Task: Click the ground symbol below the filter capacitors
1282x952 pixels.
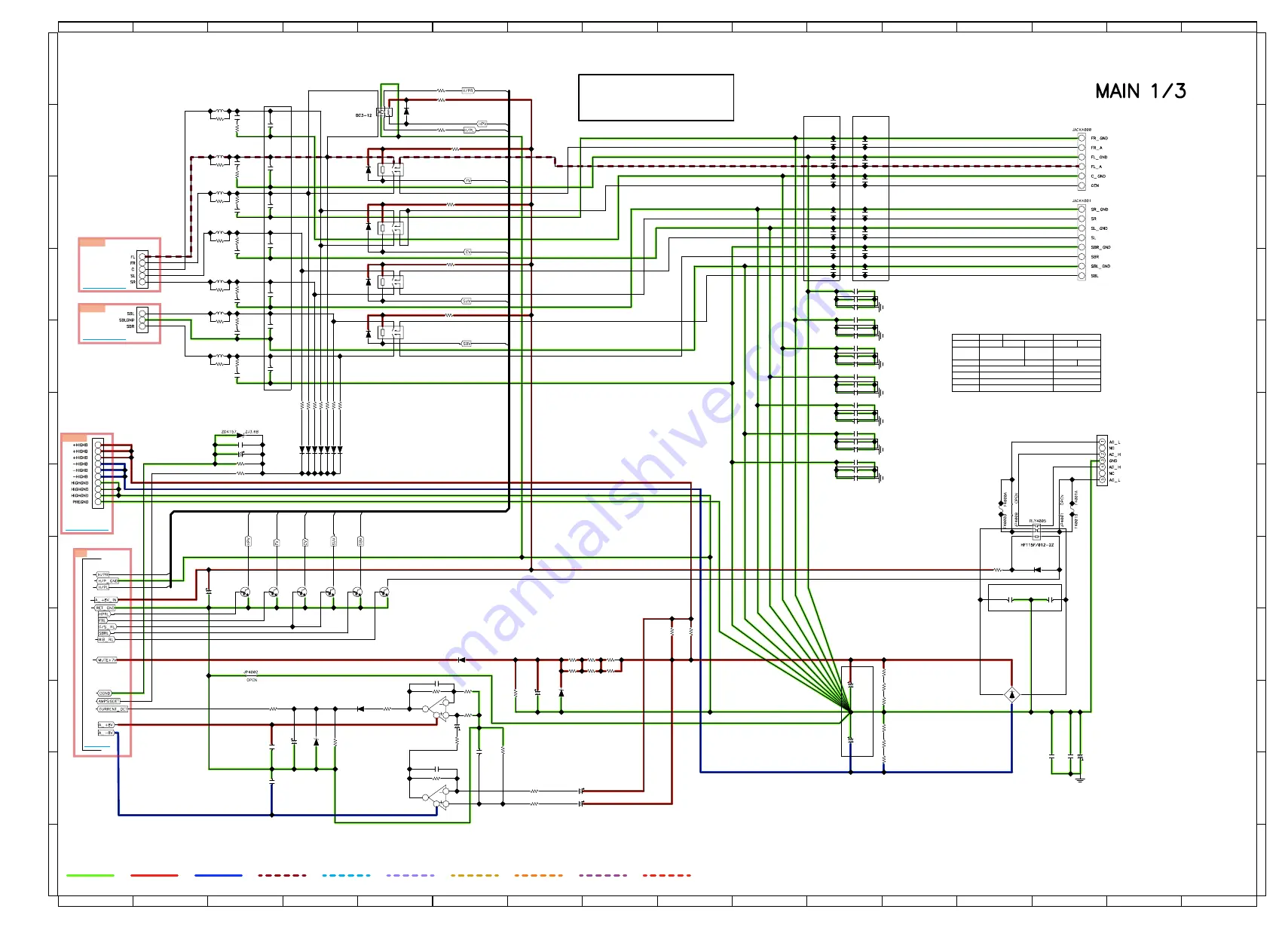Action: (1080, 779)
